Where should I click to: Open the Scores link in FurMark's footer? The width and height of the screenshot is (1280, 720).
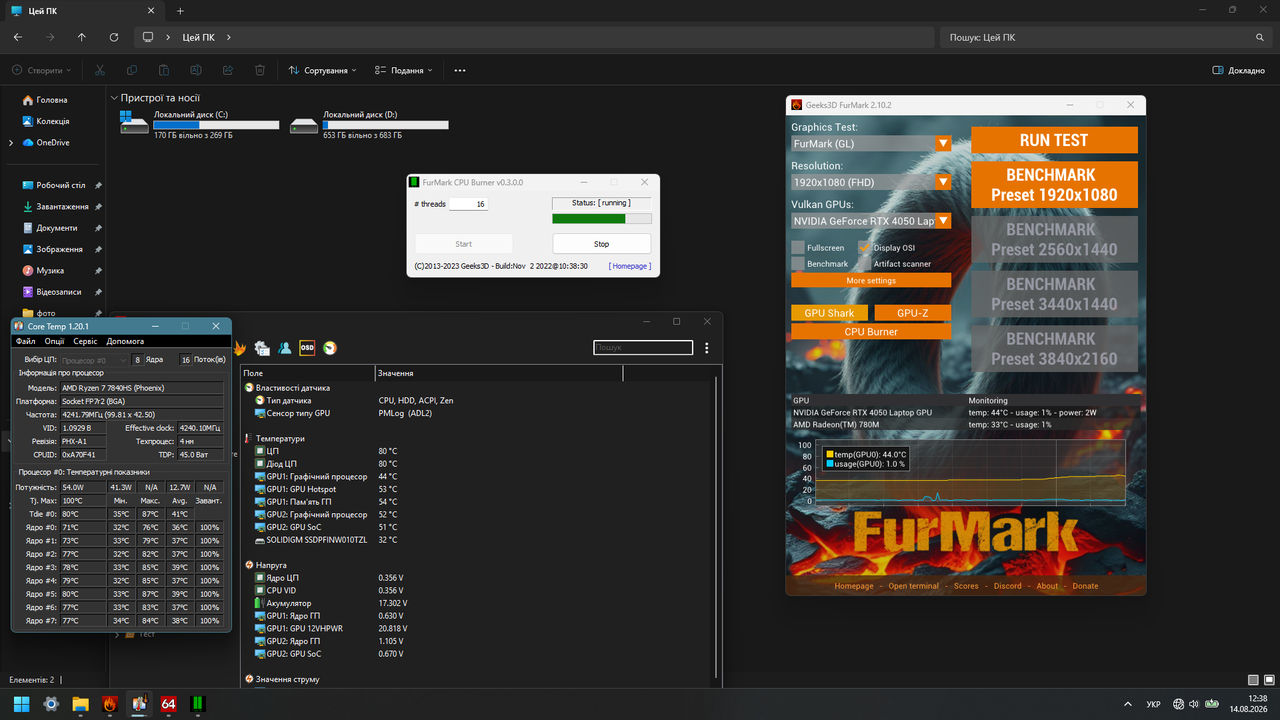[966, 586]
